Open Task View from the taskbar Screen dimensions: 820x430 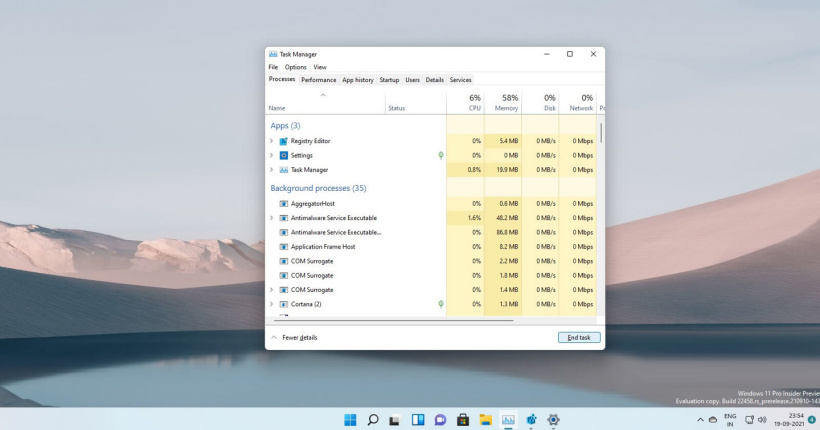click(x=395, y=420)
